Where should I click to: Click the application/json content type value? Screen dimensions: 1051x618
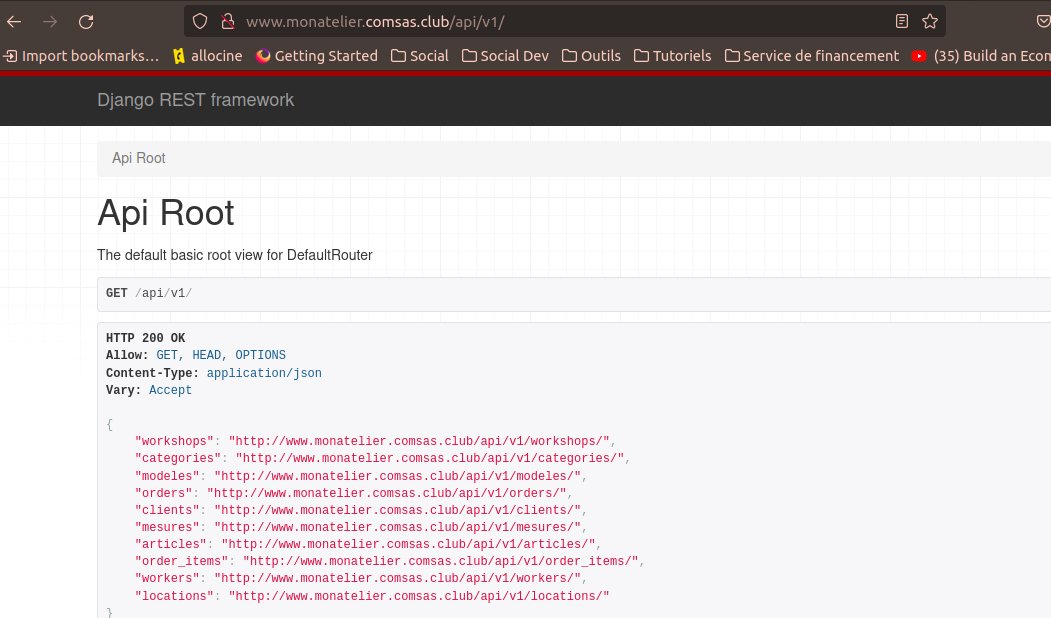click(264, 373)
